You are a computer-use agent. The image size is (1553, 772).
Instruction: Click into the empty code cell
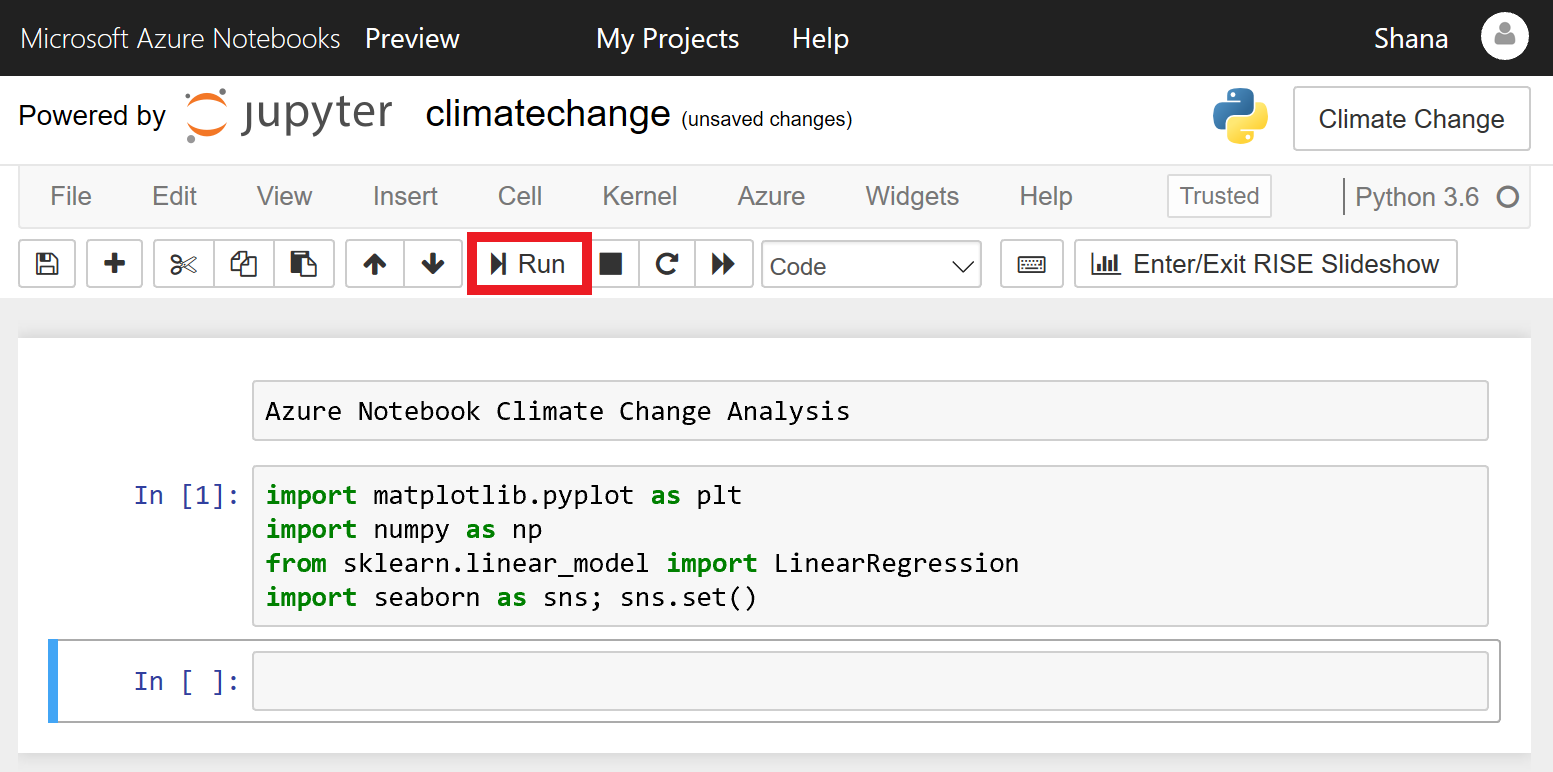(x=869, y=681)
